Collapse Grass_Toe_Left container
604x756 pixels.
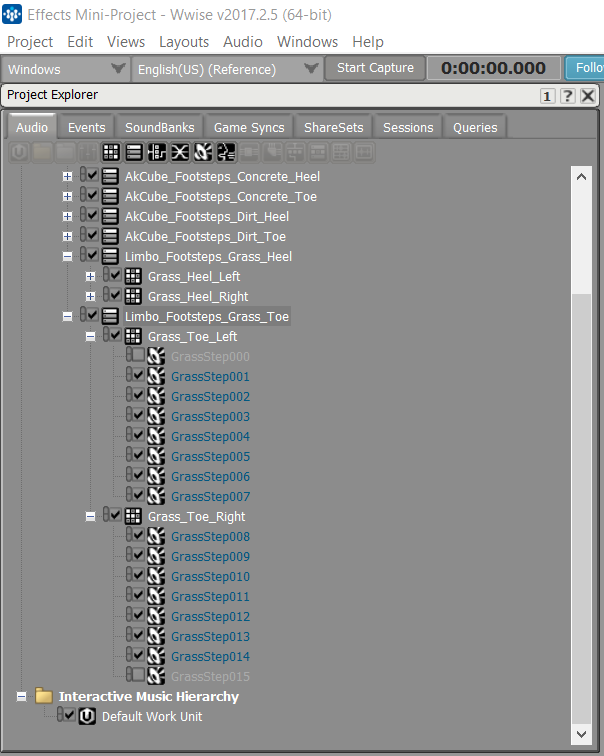click(x=90, y=337)
